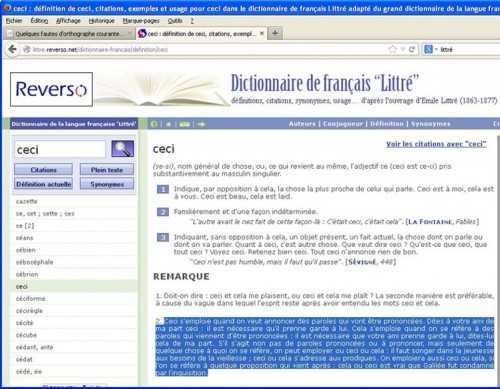Image resolution: width=500 pixels, height=389 pixels.
Task: Click the star favorite icon in blue toolbar
Action: click(x=169, y=124)
